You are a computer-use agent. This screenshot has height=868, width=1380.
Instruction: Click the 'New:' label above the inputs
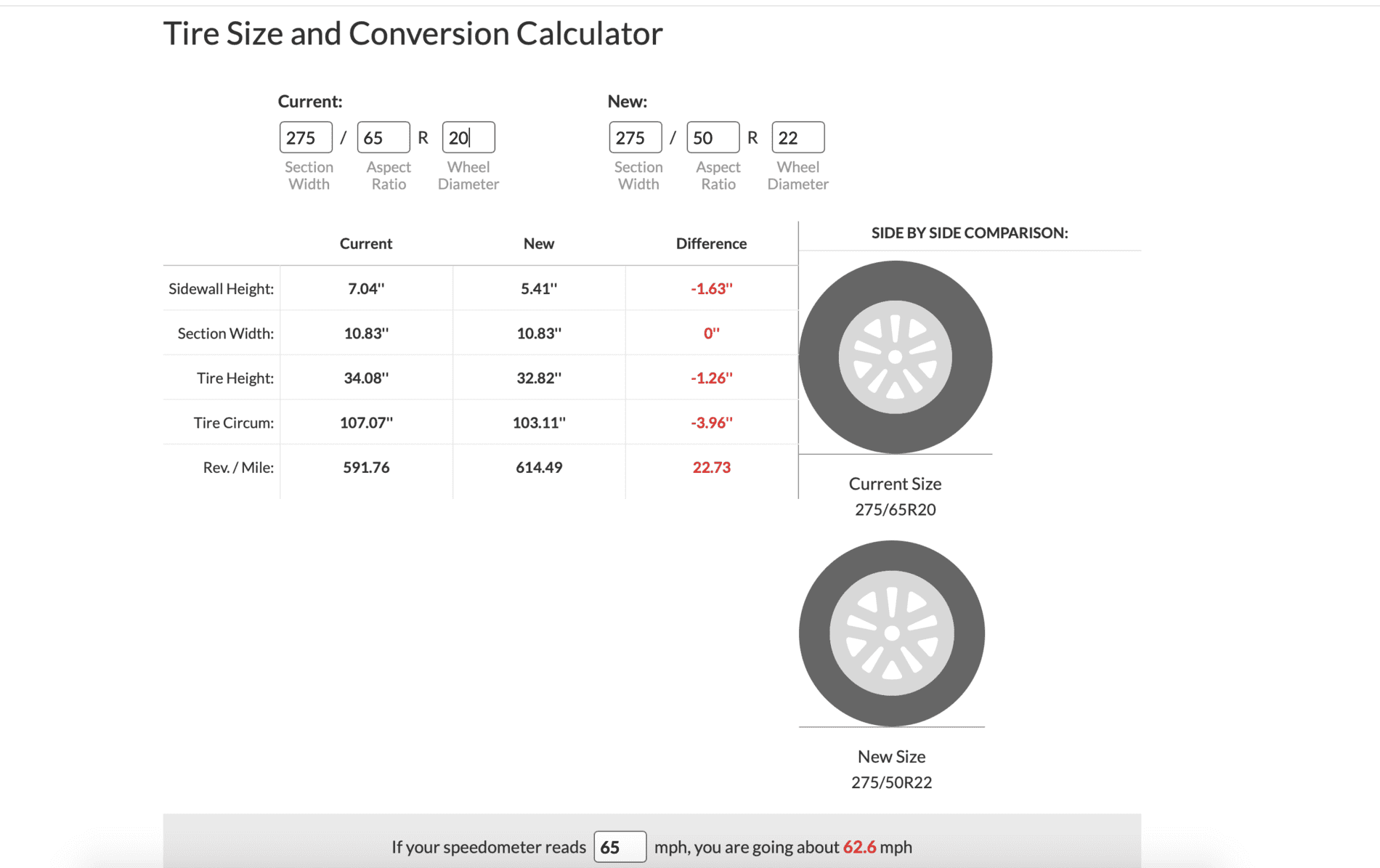628,101
